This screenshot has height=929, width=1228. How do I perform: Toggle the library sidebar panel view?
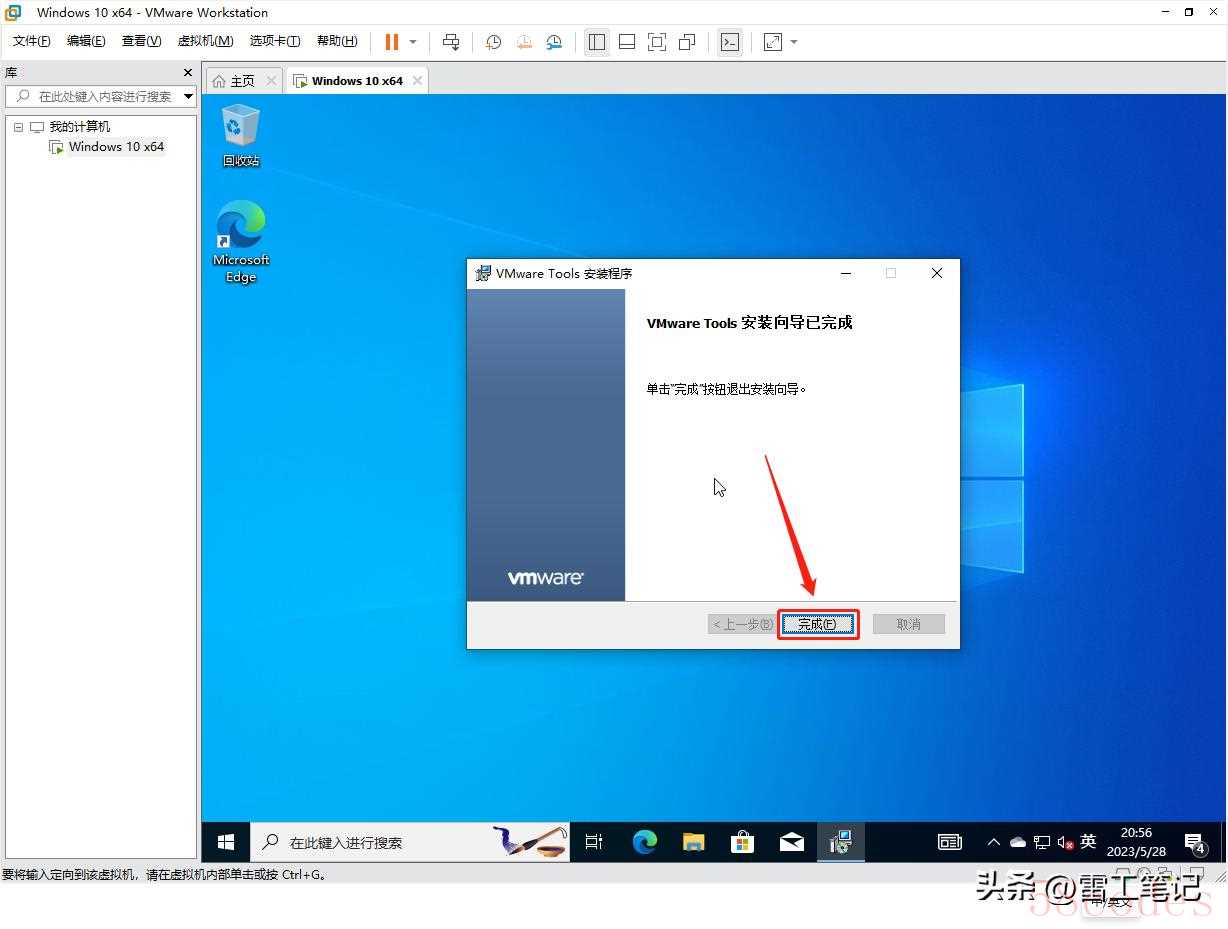[x=597, y=42]
